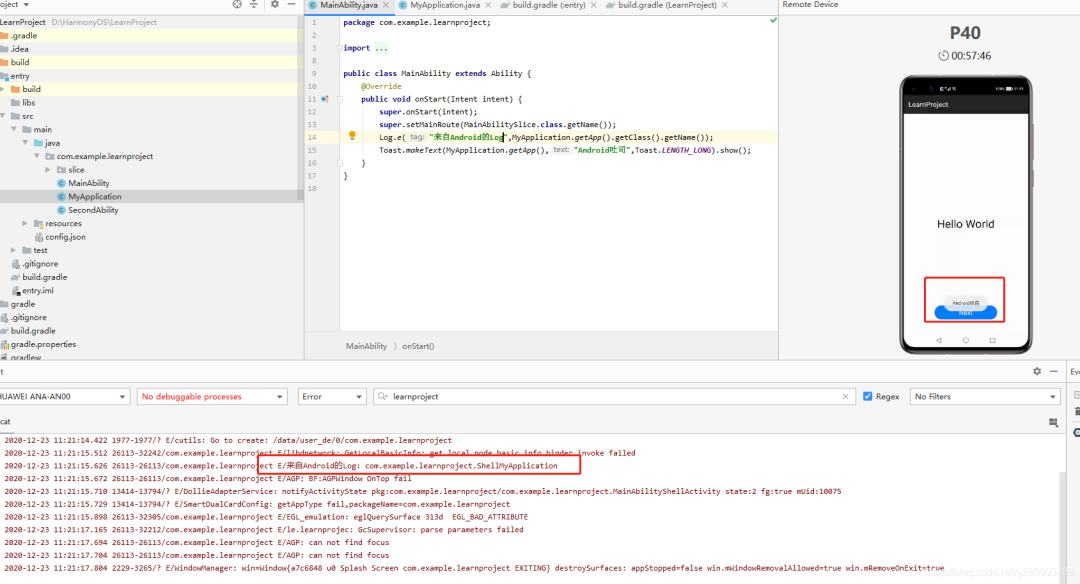The width and height of the screenshot is (1080, 584).
Task: Close the MyApplication.java tab
Action: coord(488,5)
